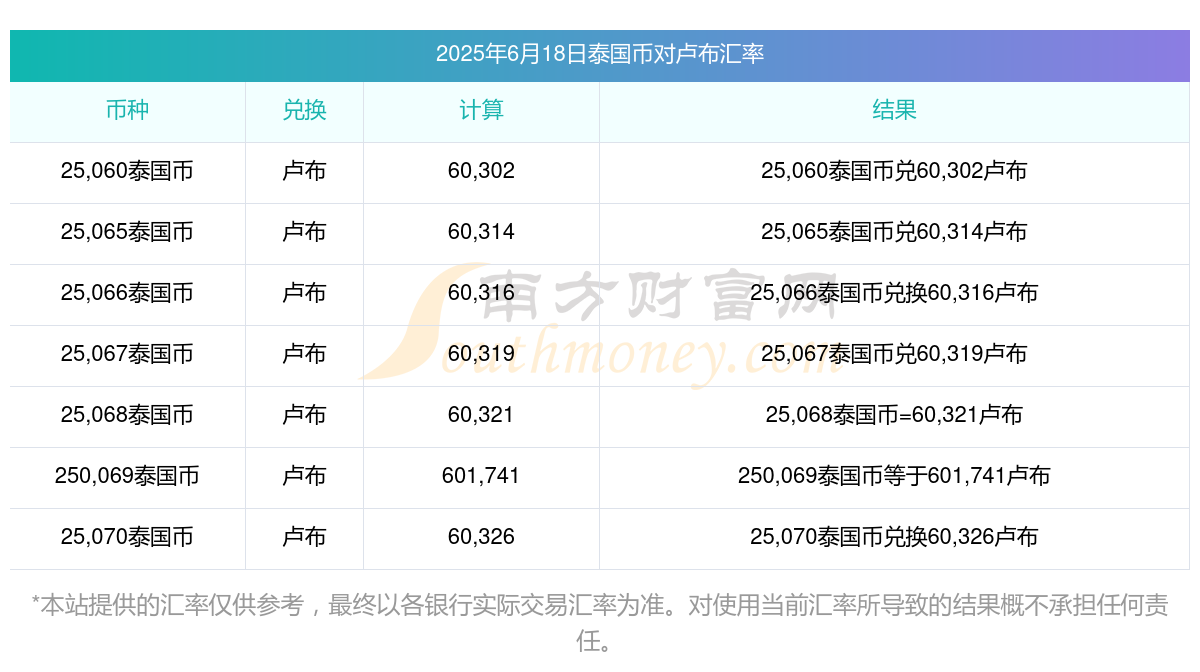
Task: Click the value 60,302
Action: pos(481,171)
